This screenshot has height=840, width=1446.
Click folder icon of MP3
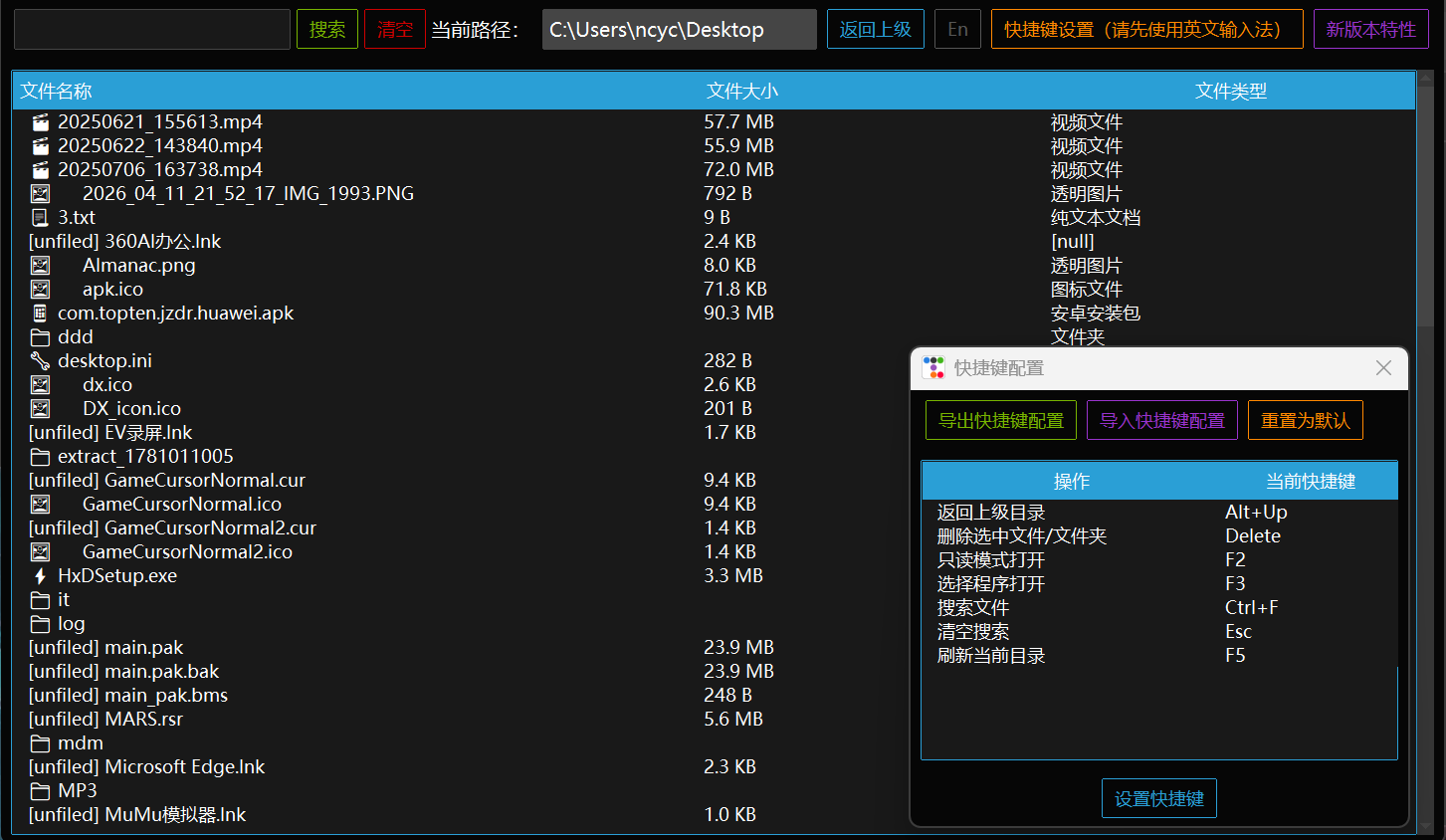point(40,791)
